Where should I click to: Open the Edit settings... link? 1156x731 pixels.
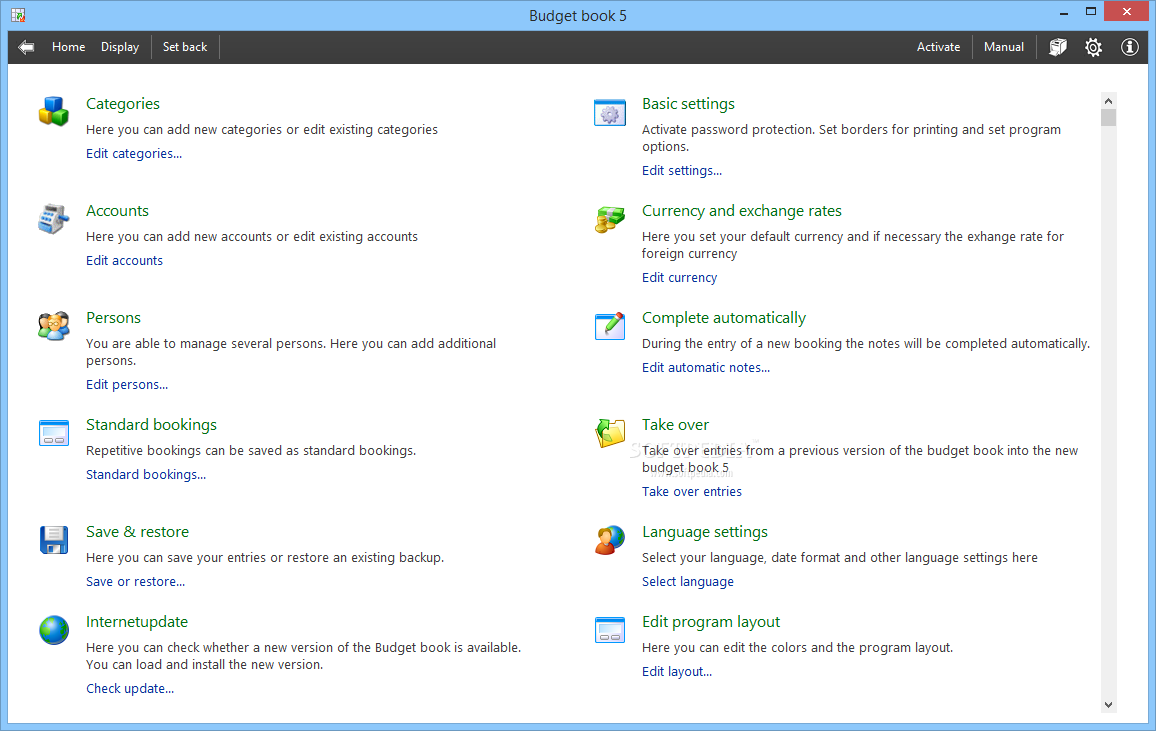pos(682,170)
